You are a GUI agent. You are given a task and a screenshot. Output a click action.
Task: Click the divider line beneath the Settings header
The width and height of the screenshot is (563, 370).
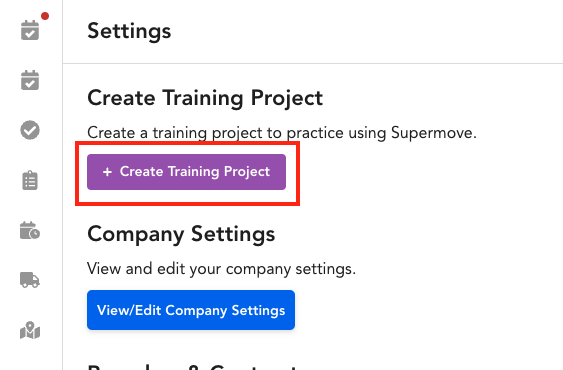tap(313, 64)
